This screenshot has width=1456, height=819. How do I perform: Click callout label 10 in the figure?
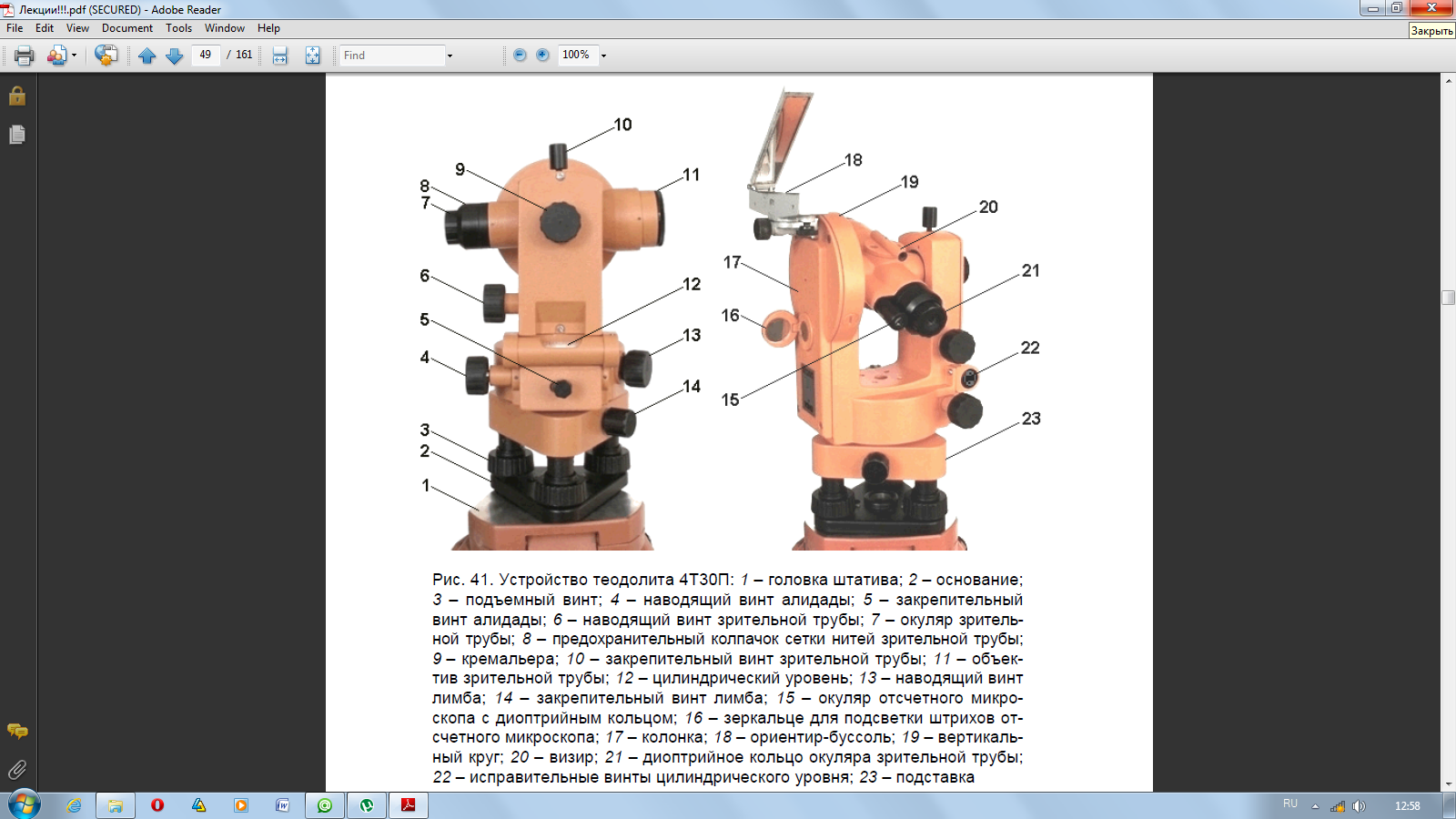click(x=622, y=125)
